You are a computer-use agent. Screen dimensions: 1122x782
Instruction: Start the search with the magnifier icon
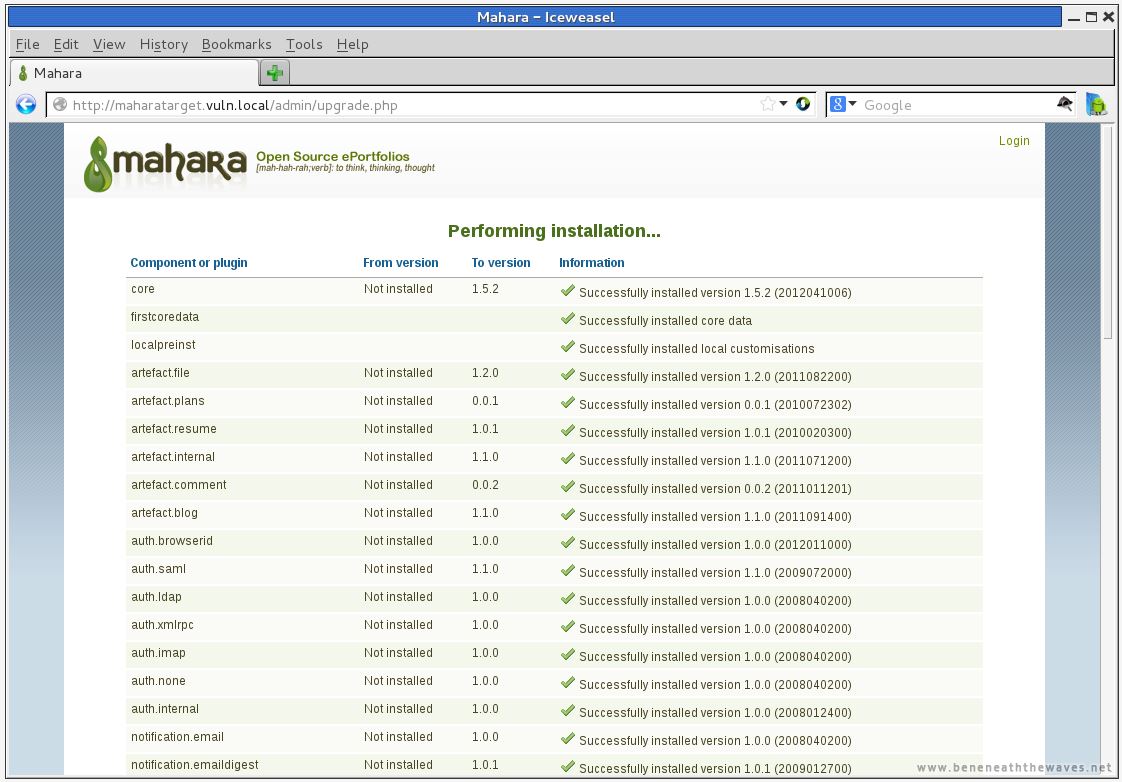click(1064, 104)
